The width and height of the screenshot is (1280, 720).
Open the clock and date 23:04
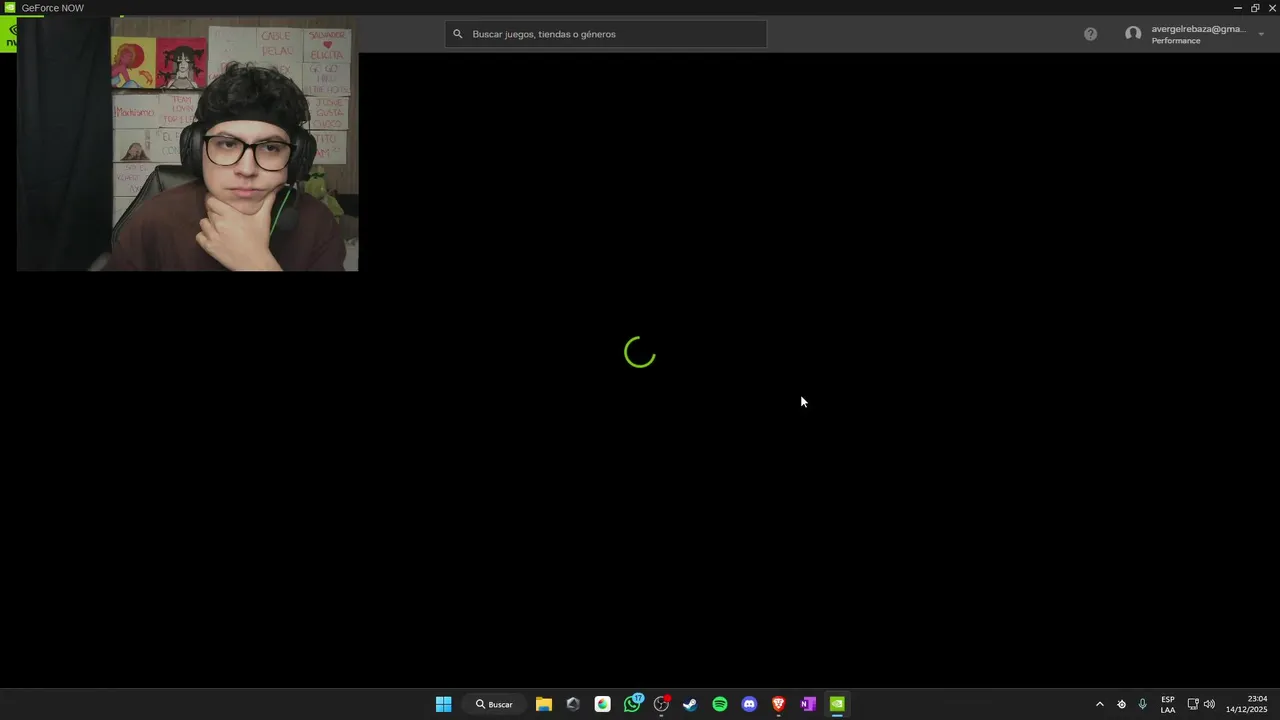click(x=1247, y=704)
